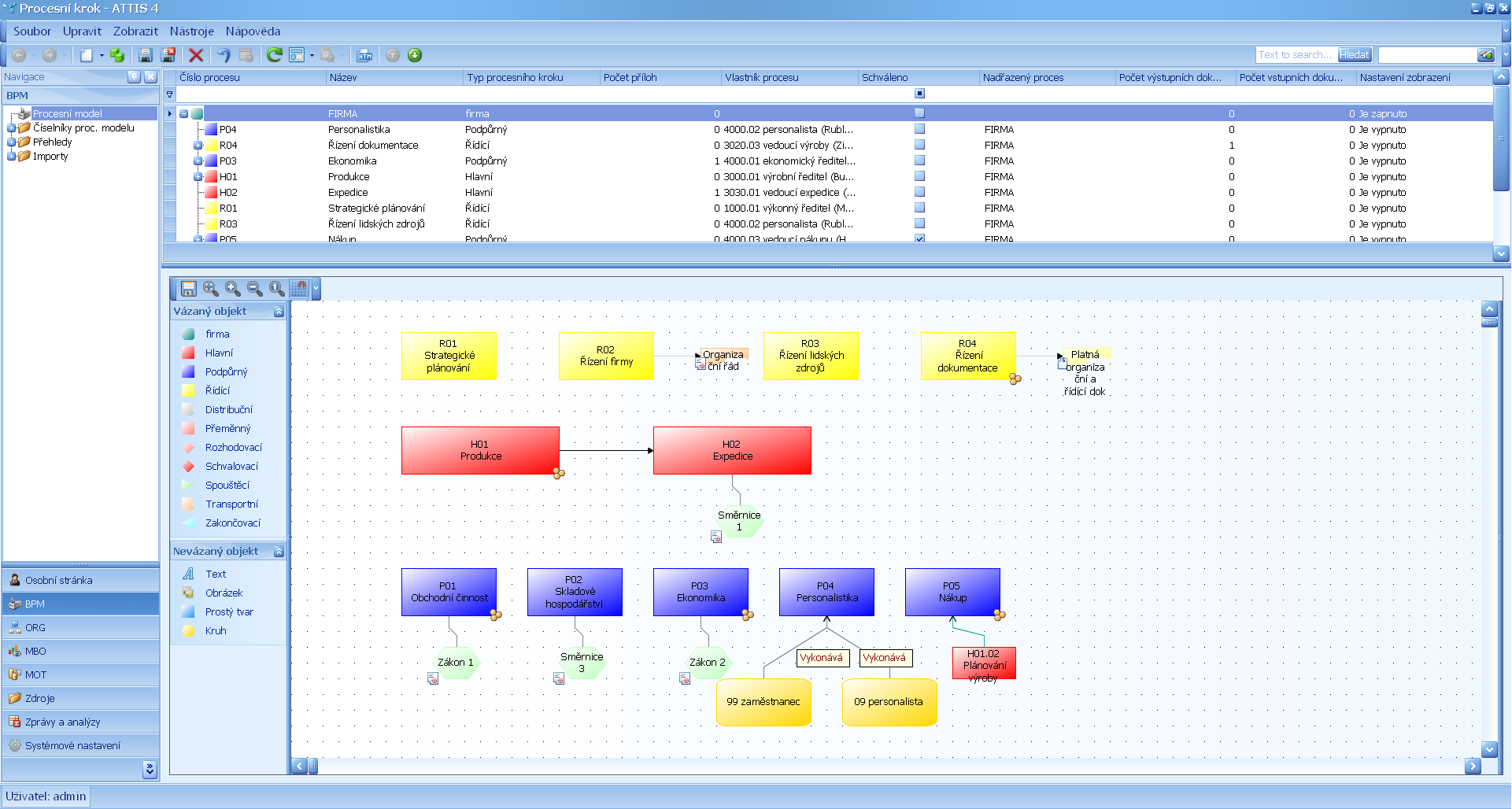This screenshot has height=809, width=1512.
Task: Open the BPM module in sidebar
Action: coord(80,604)
